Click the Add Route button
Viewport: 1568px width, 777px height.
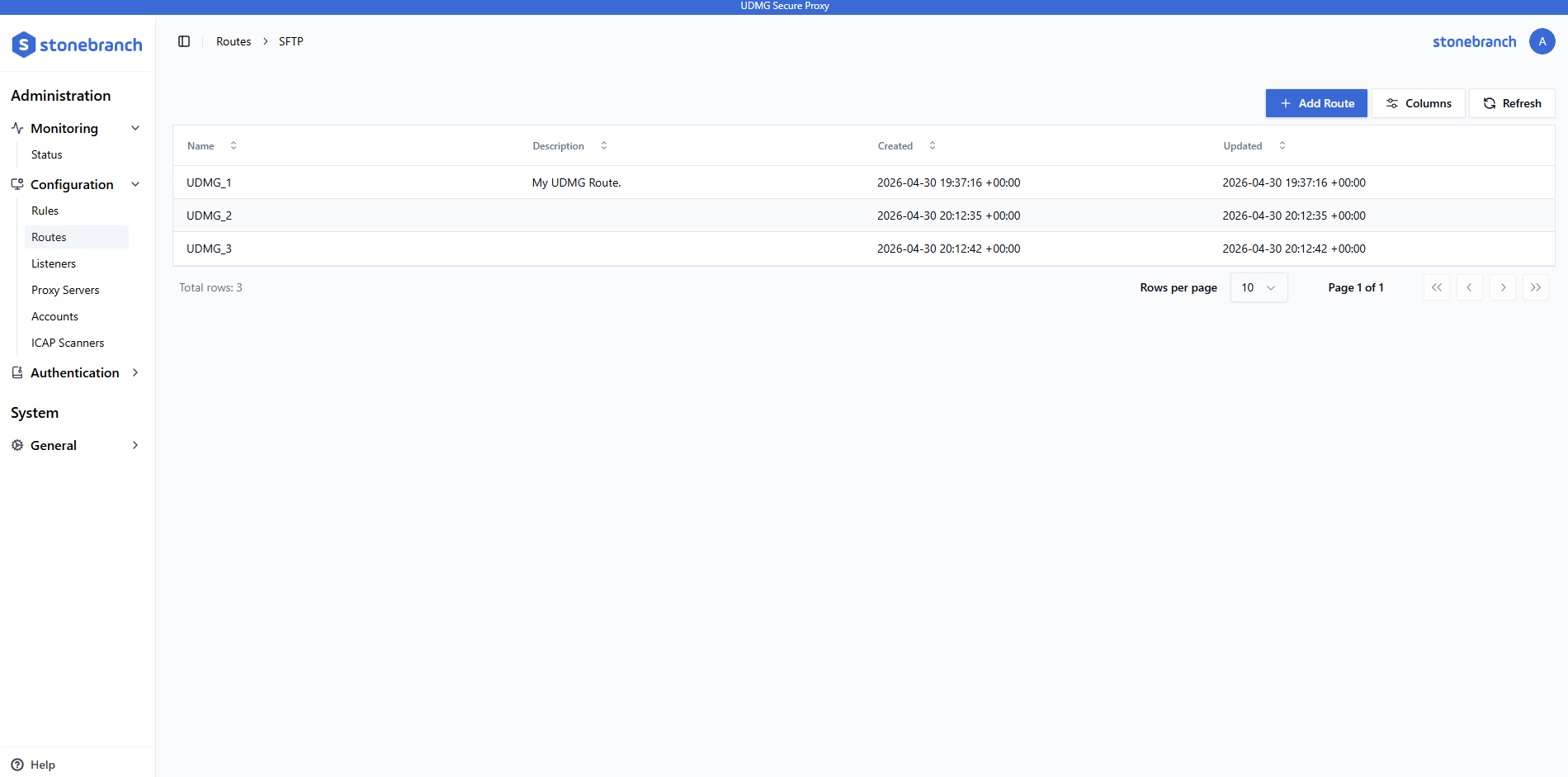coord(1316,103)
